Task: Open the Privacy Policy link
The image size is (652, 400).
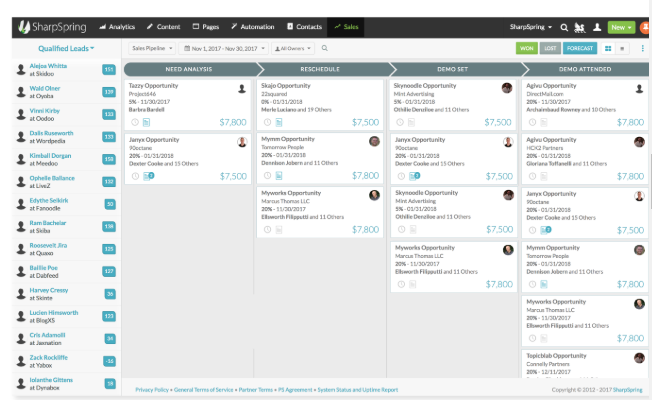Action: (x=152, y=390)
